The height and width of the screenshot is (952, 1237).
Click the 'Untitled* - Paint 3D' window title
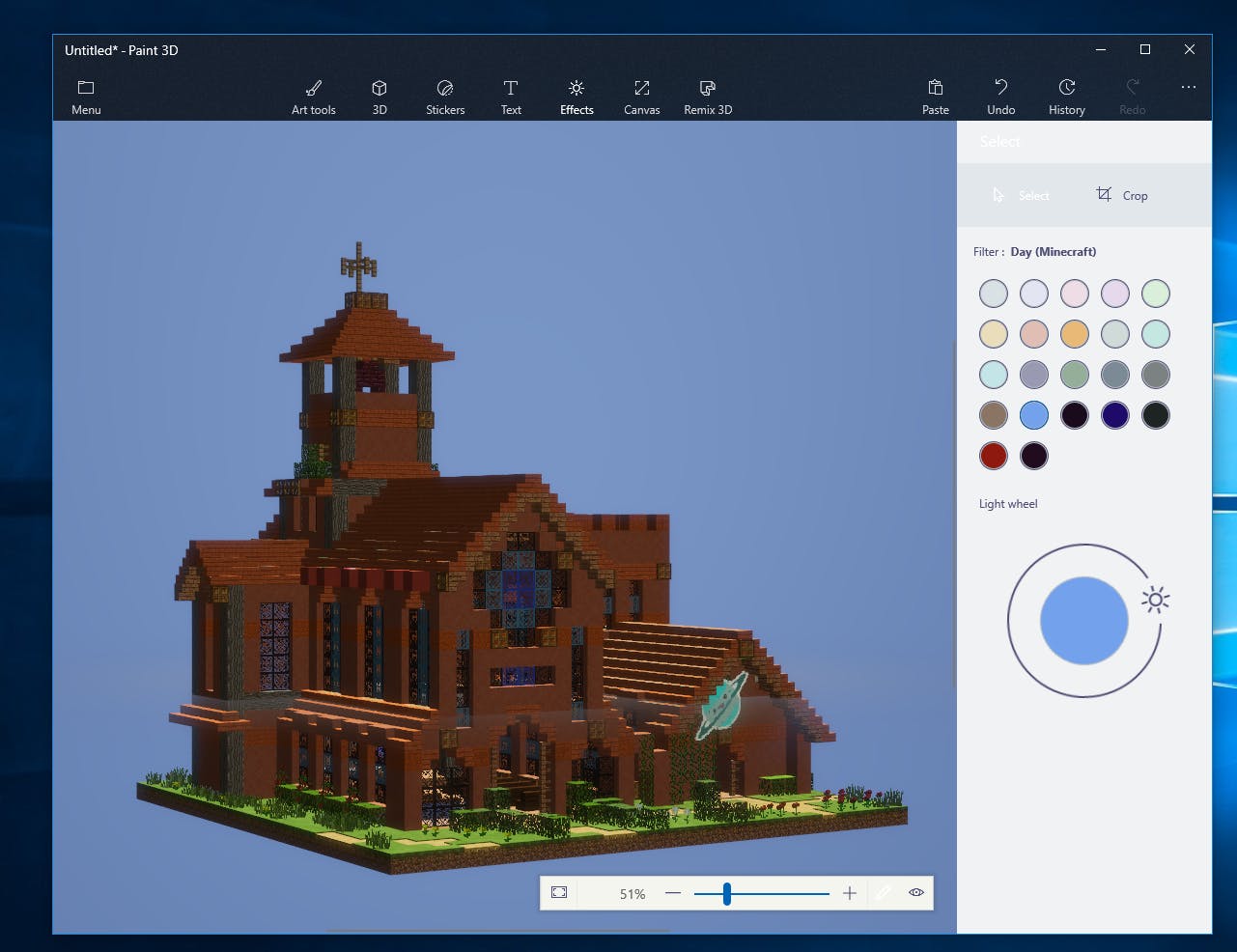(122, 50)
